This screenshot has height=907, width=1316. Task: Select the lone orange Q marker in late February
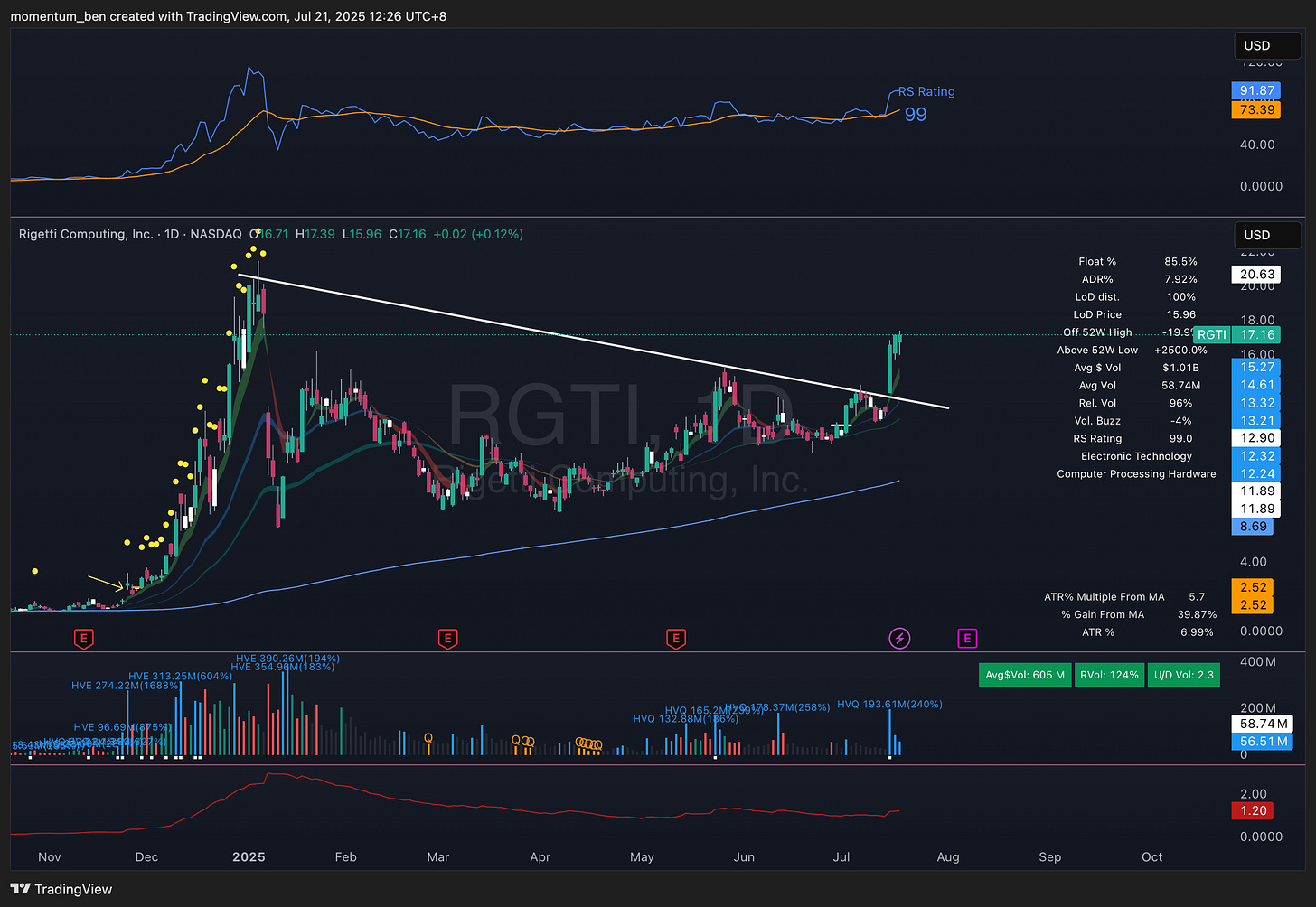click(428, 738)
